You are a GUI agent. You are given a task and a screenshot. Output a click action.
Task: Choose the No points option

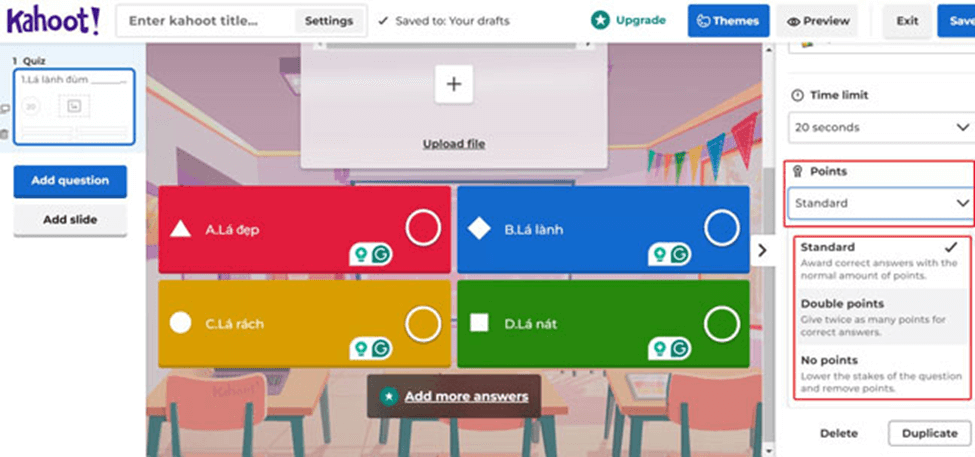(881, 373)
